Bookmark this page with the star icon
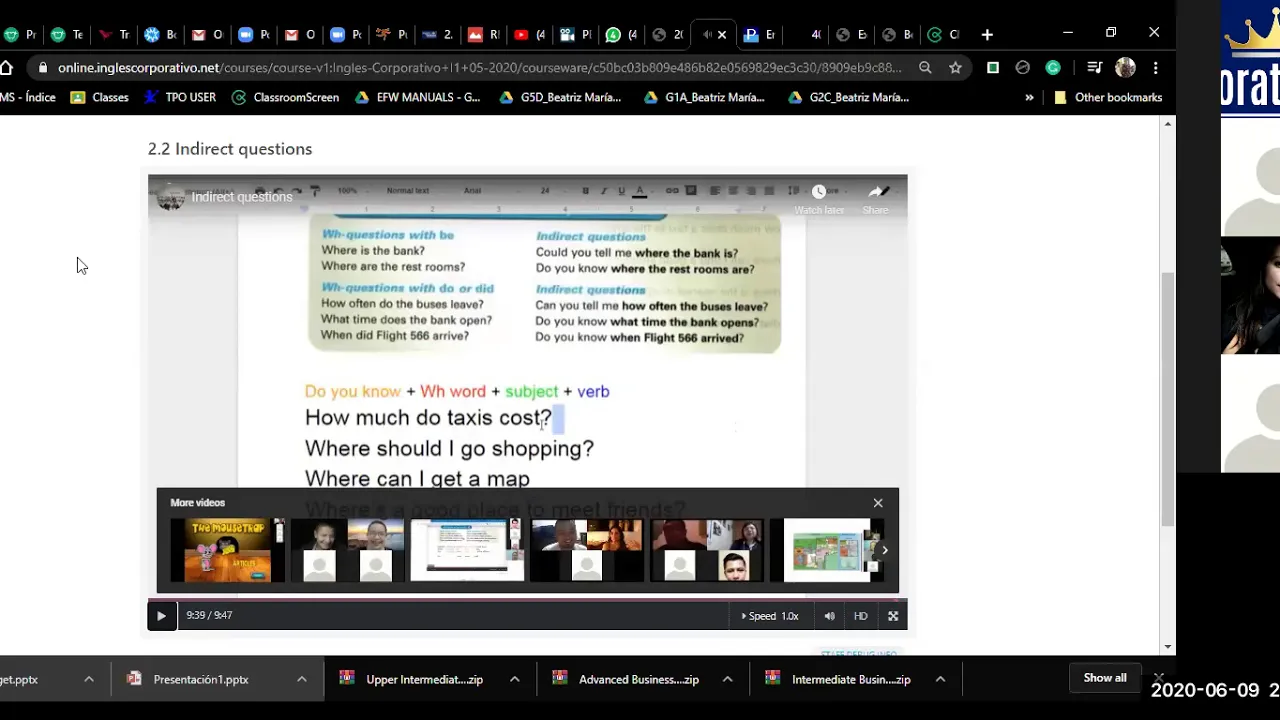Image resolution: width=1280 pixels, height=720 pixels. (x=955, y=68)
